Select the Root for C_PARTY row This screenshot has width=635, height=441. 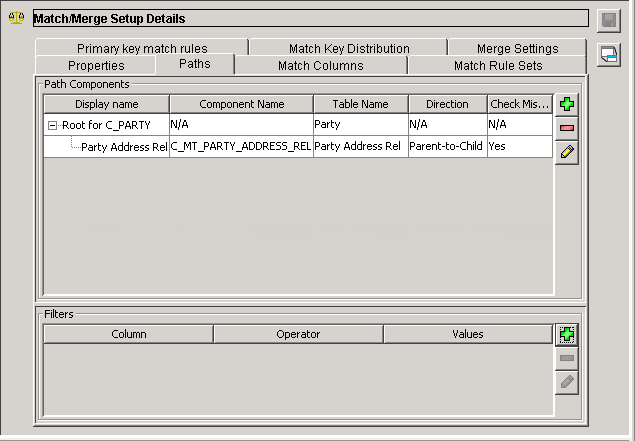[106, 125]
